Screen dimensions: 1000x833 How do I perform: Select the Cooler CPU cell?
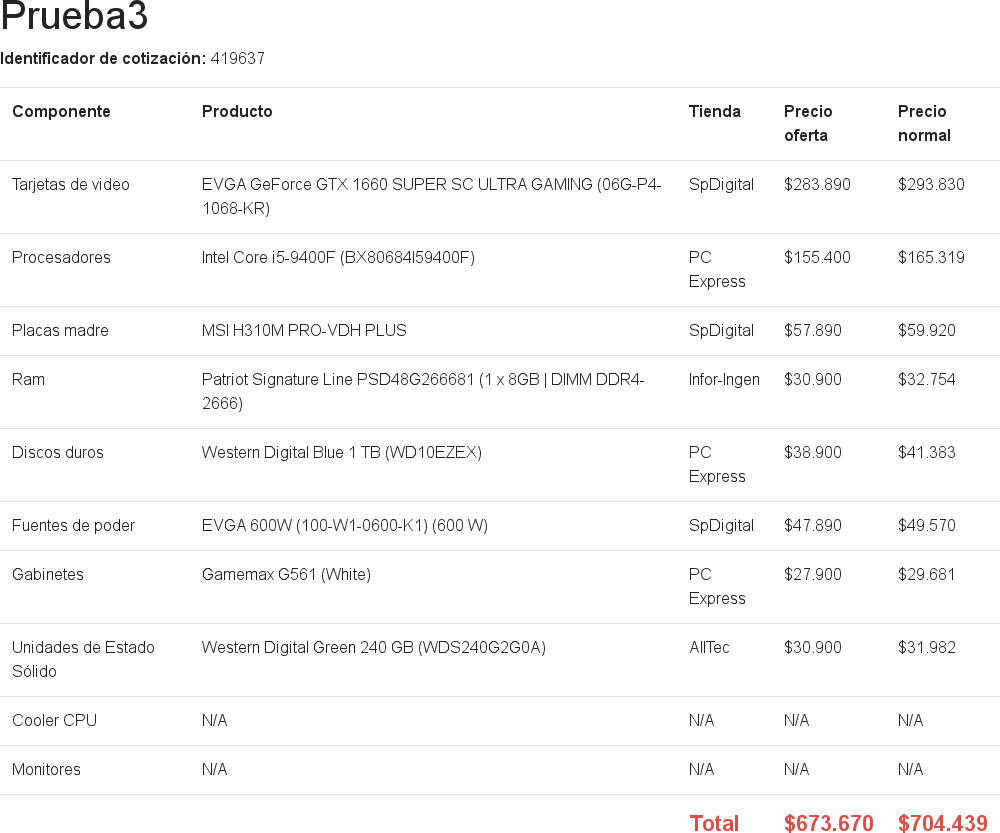tap(54, 721)
